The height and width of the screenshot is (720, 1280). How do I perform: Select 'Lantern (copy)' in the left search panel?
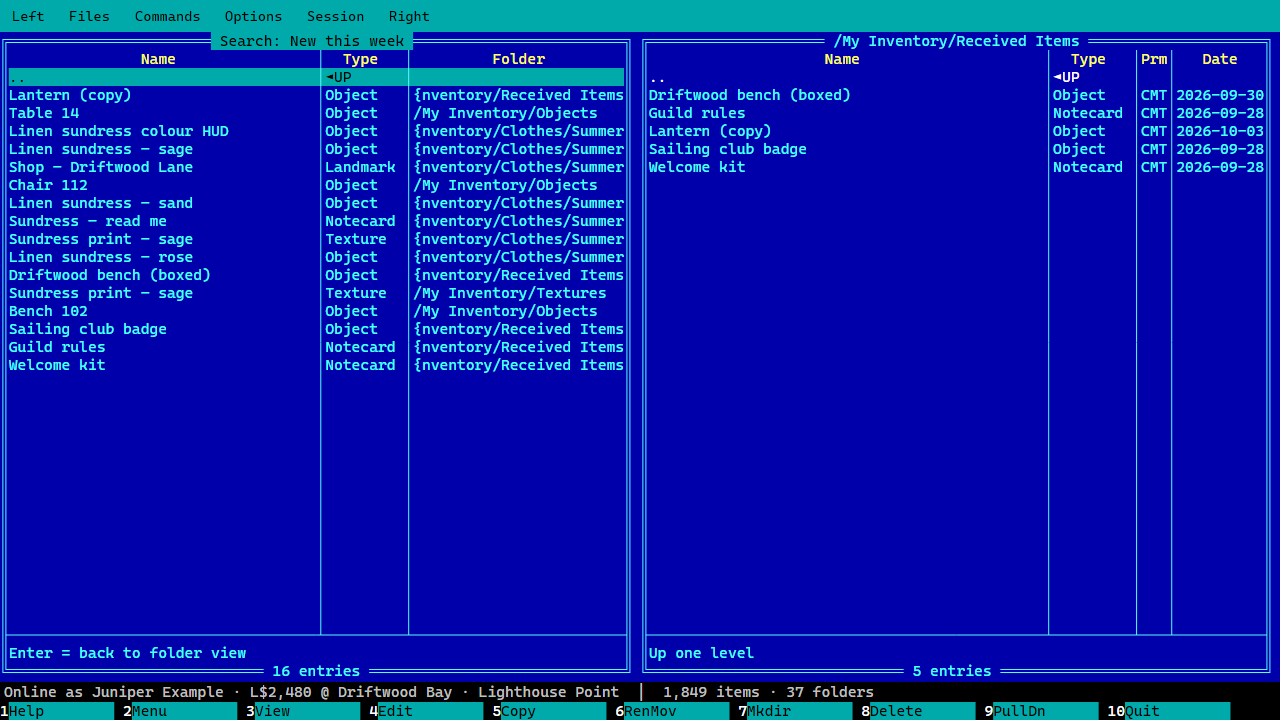point(316,95)
